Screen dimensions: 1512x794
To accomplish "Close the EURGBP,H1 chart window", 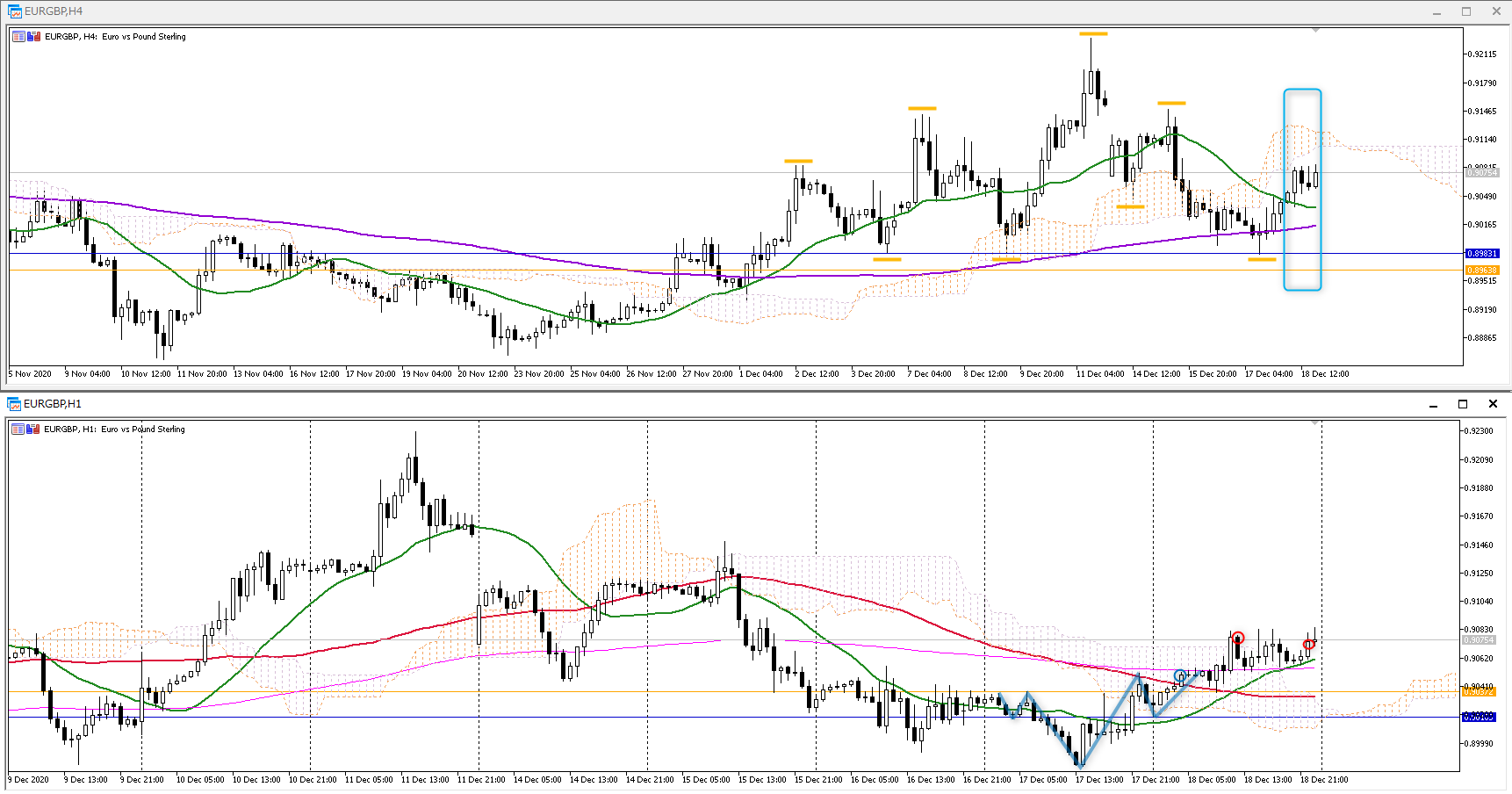I will click(1493, 404).
